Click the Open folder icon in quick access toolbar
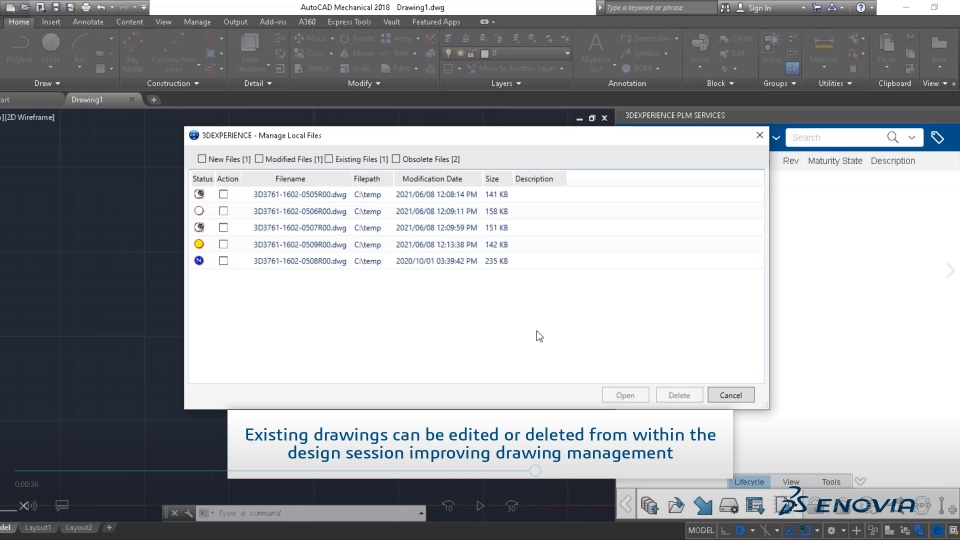 [x=25, y=7]
